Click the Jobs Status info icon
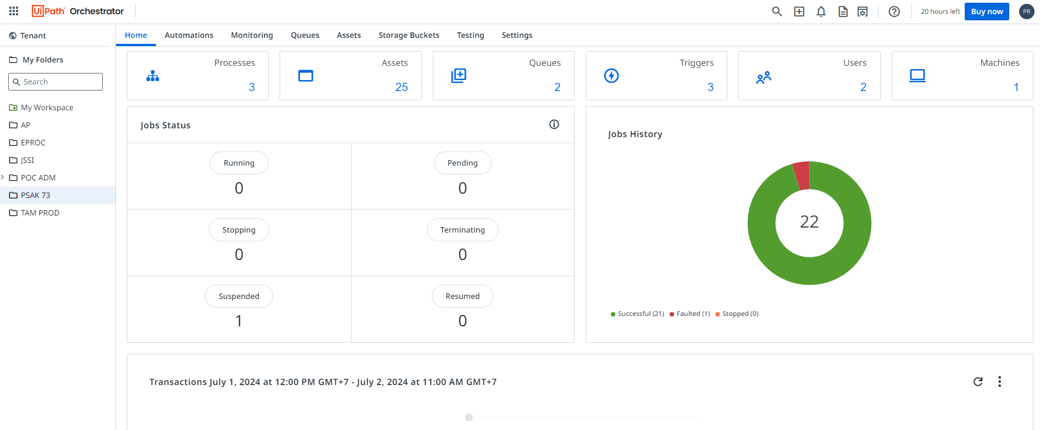Viewport: 1040px width, 430px height. (554, 124)
